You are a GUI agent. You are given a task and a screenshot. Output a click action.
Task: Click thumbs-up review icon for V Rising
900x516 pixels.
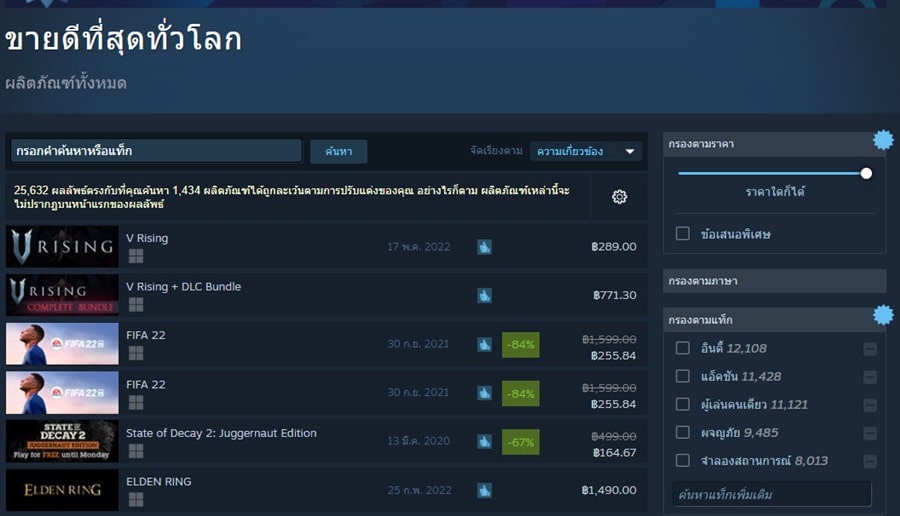click(x=484, y=247)
